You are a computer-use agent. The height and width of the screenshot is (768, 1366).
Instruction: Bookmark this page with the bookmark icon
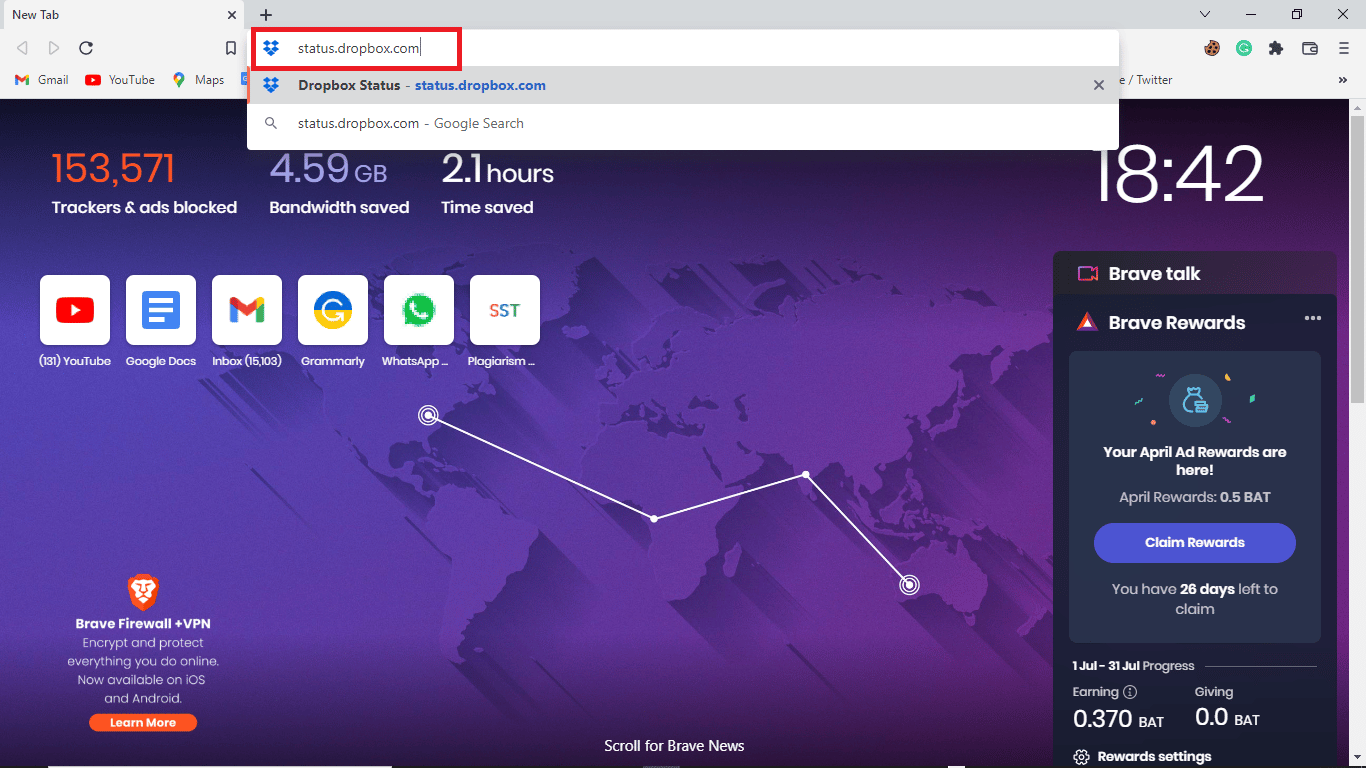[231, 48]
